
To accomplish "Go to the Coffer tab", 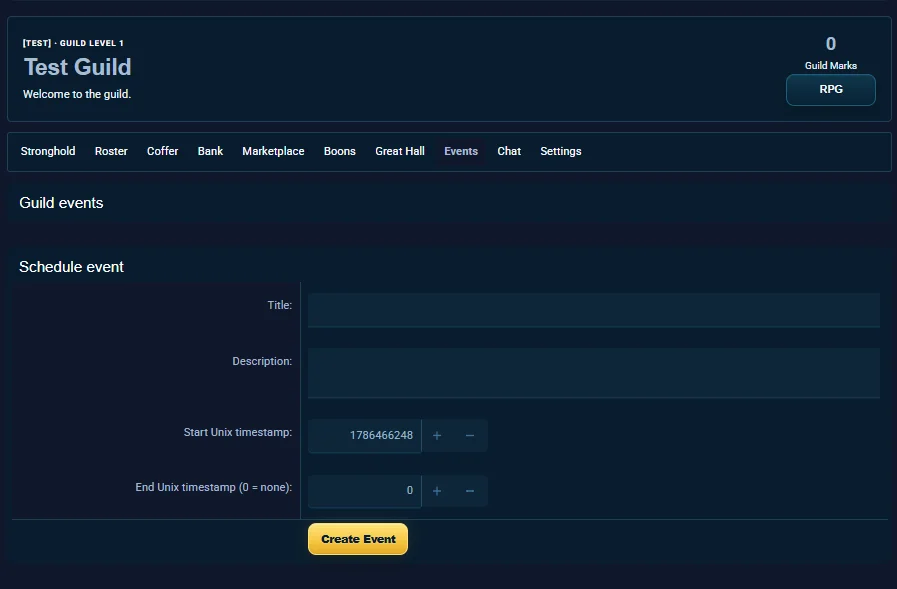I will 162,152.
